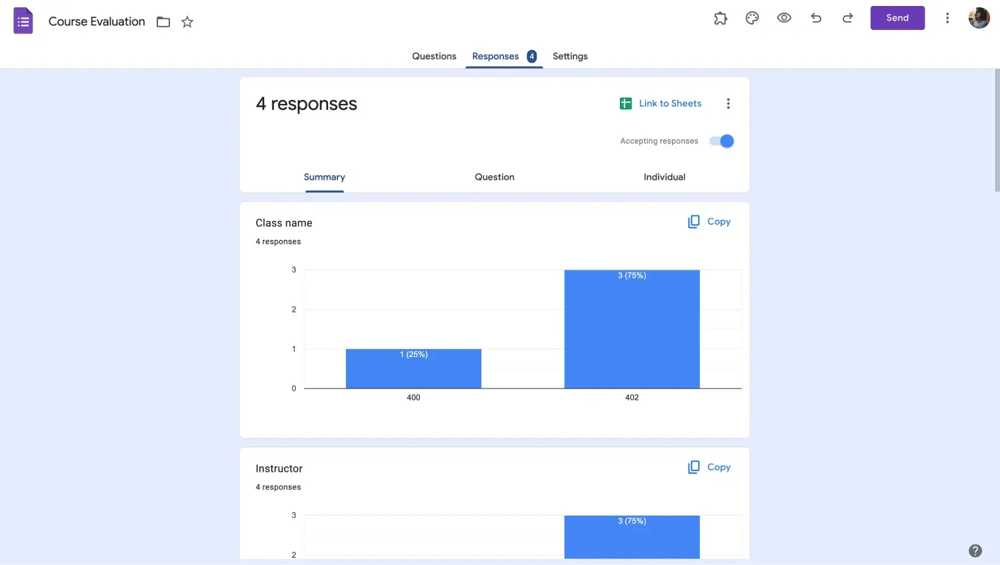Switch to the Settings tab
Image resolution: width=1000 pixels, height=565 pixels.
point(570,56)
